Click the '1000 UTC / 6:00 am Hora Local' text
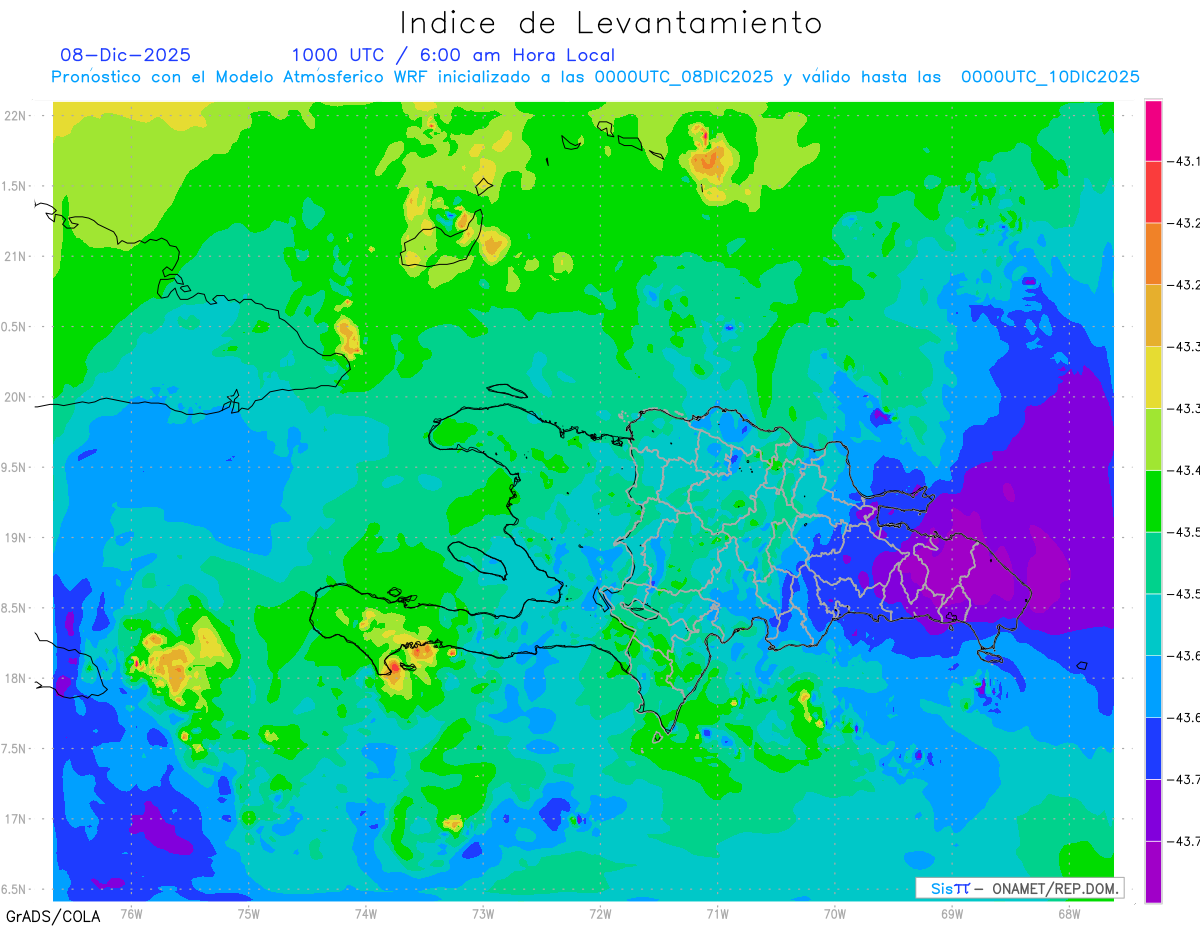 click(453, 56)
